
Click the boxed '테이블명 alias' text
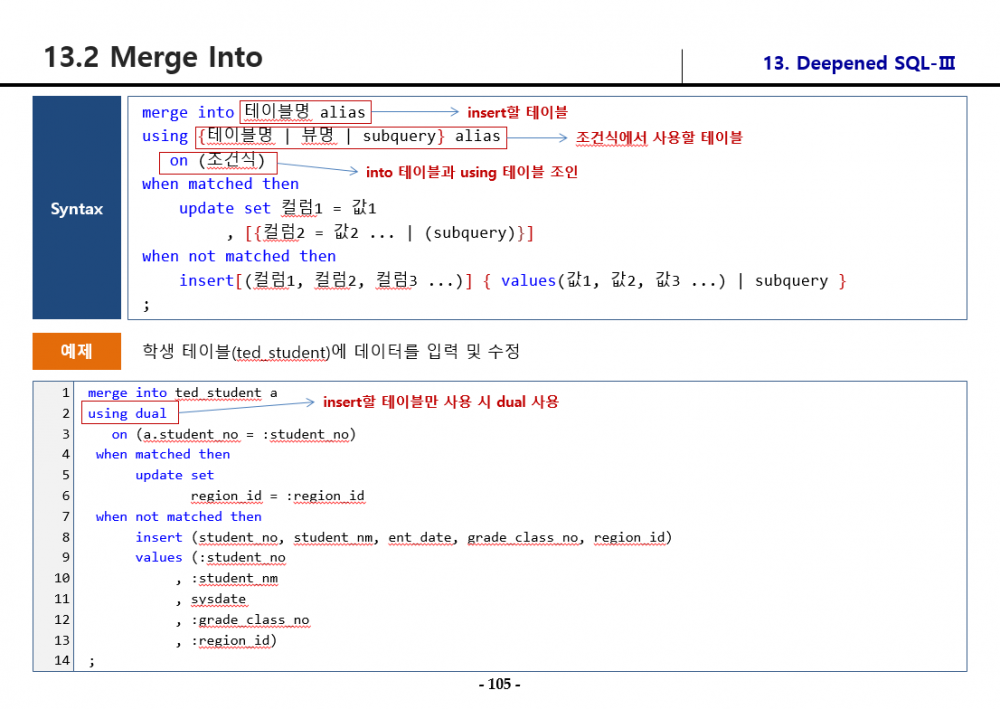click(305, 112)
